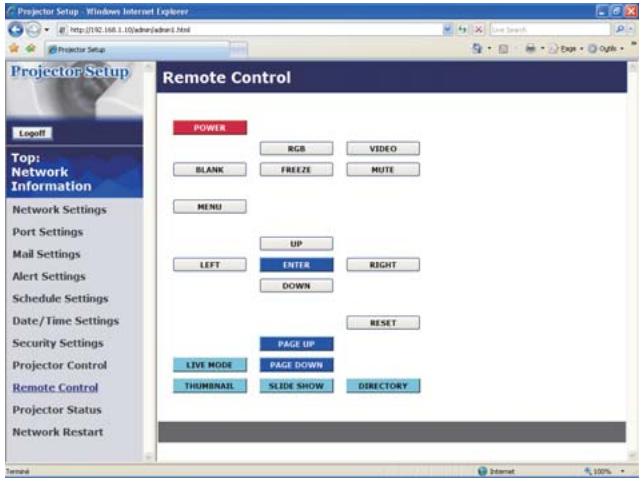Open Mail Settings in sidebar
The width and height of the screenshot is (642, 481).
46,254
